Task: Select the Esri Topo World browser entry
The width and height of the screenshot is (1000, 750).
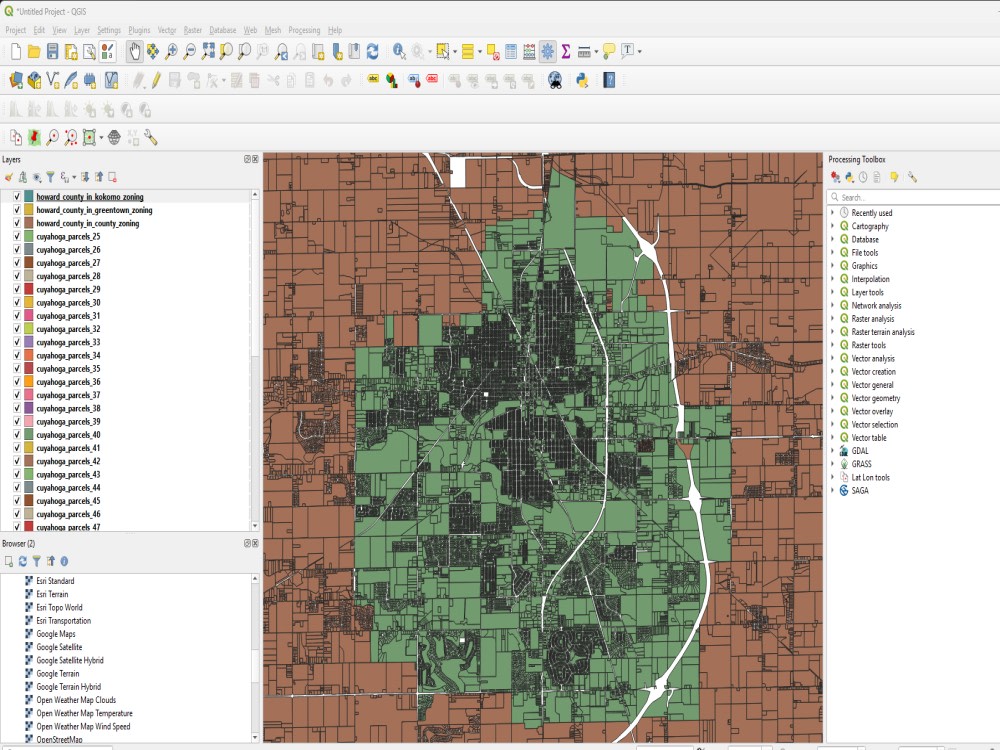Action: coord(59,608)
